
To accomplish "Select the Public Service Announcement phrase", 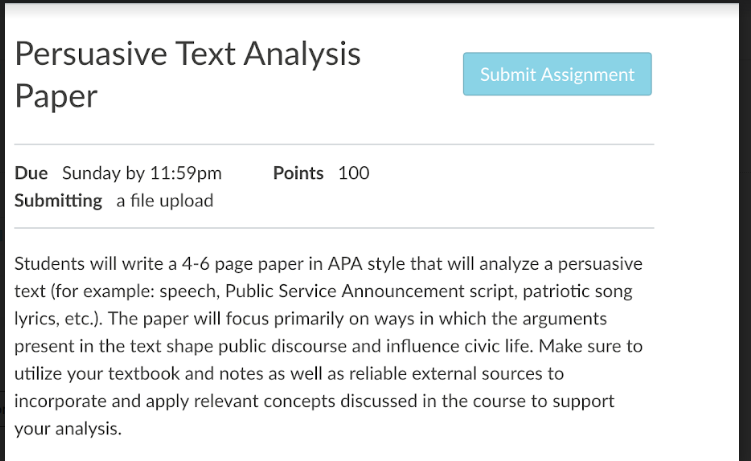I will pyautogui.click(x=344, y=291).
